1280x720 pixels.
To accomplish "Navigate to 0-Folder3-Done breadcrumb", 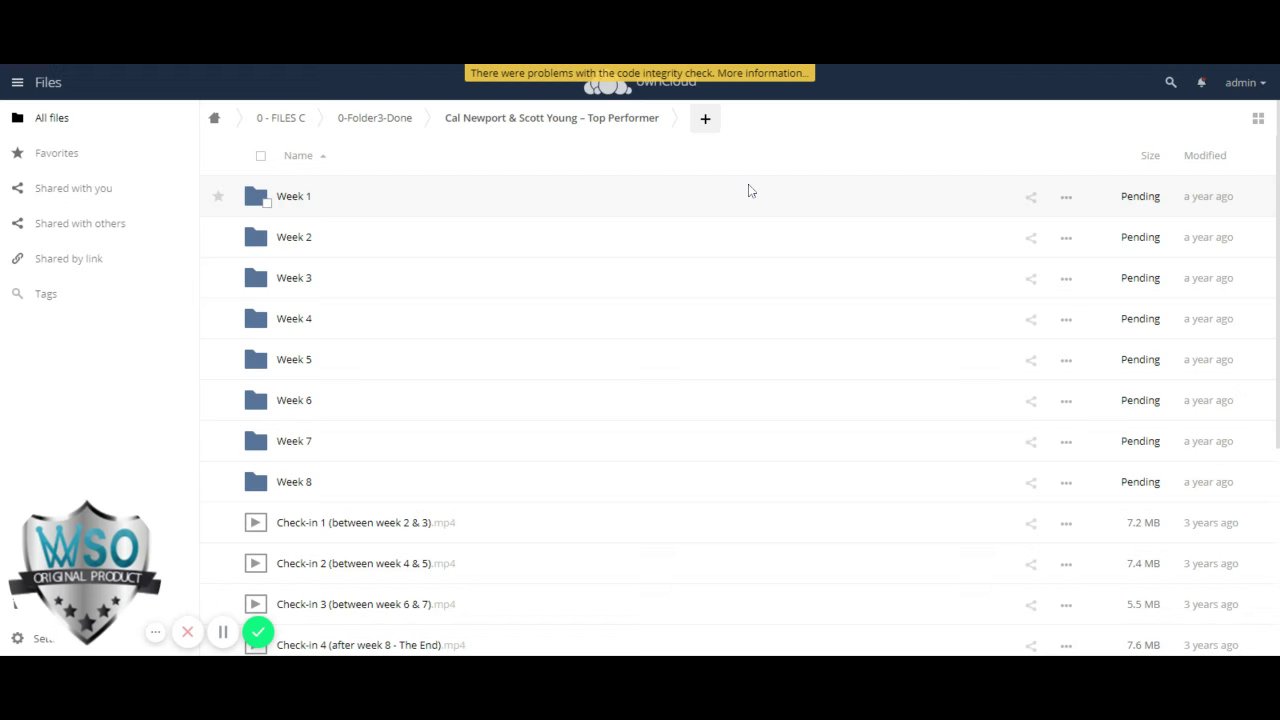I will point(375,118).
